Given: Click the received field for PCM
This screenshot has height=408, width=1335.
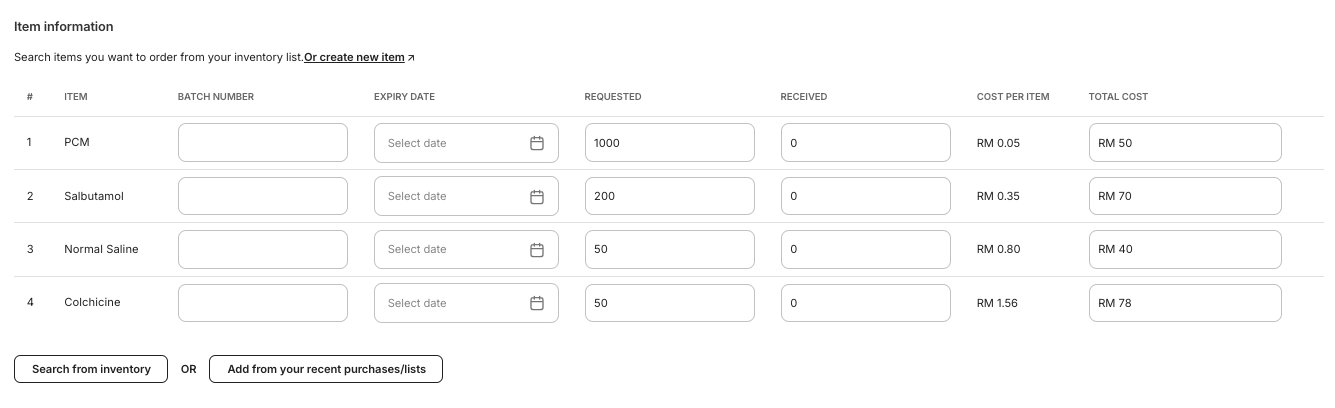Looking at the screenshot, I should pyautogui.click(x=866, y=143).
